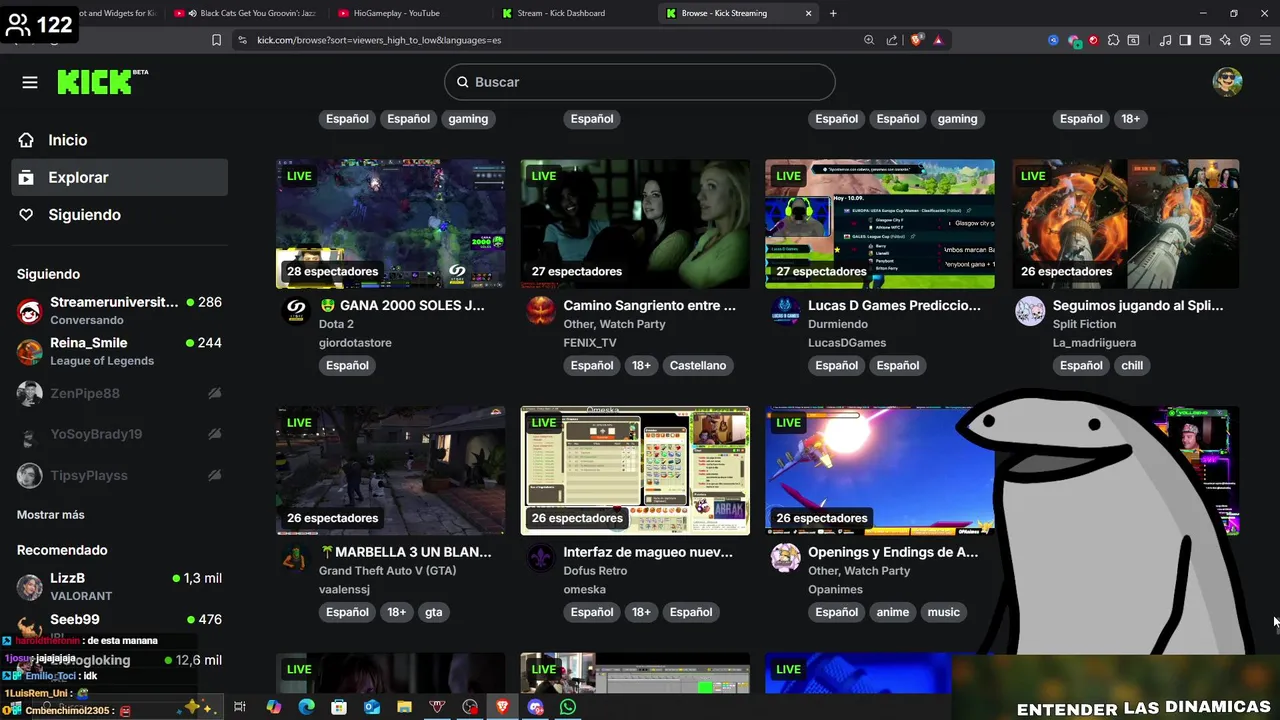
Task: Go to Inicio in the sidebar
Action: click(x=120, y=140)
